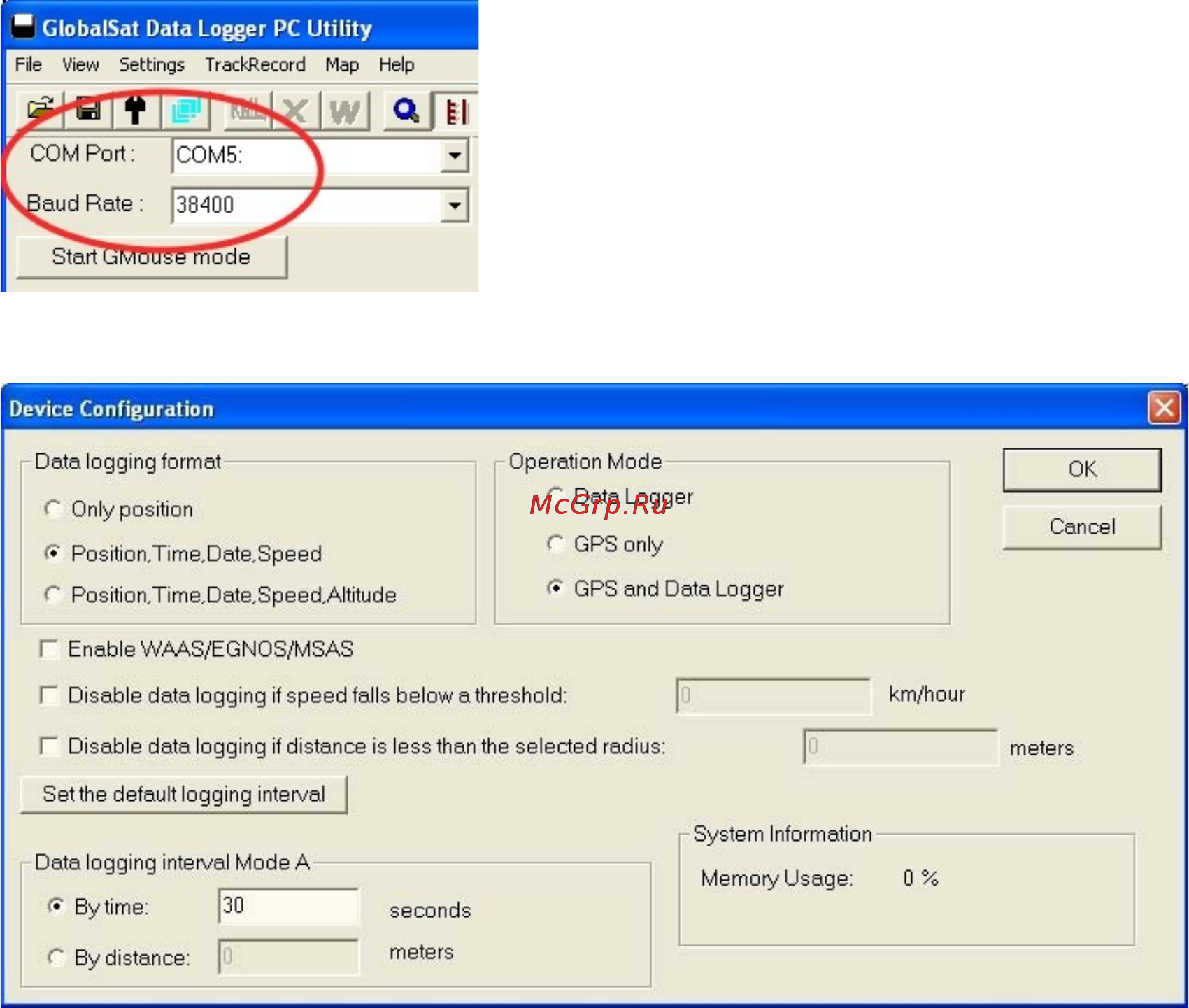
Task: Click the grayed W toolbar icon
Action: pyautogui.click(x=345, y=110)
